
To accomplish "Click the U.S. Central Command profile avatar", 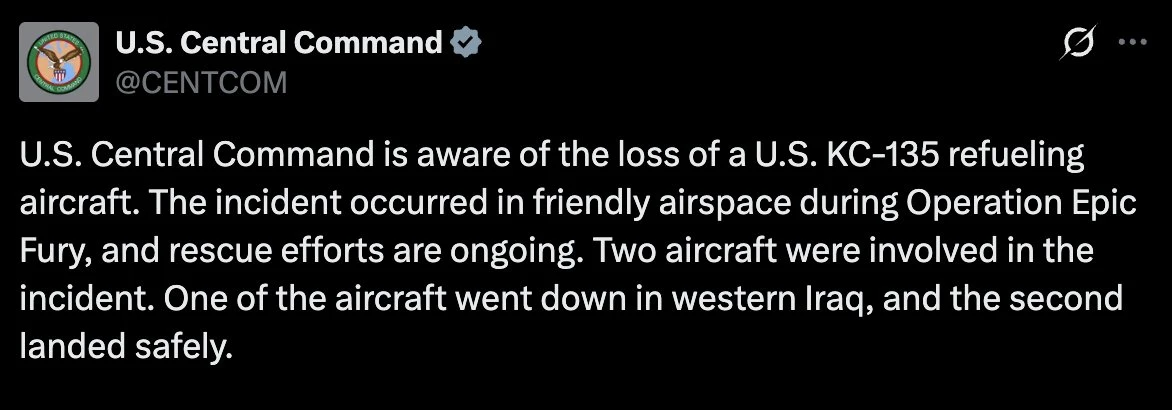I will [x=63, y=60].
